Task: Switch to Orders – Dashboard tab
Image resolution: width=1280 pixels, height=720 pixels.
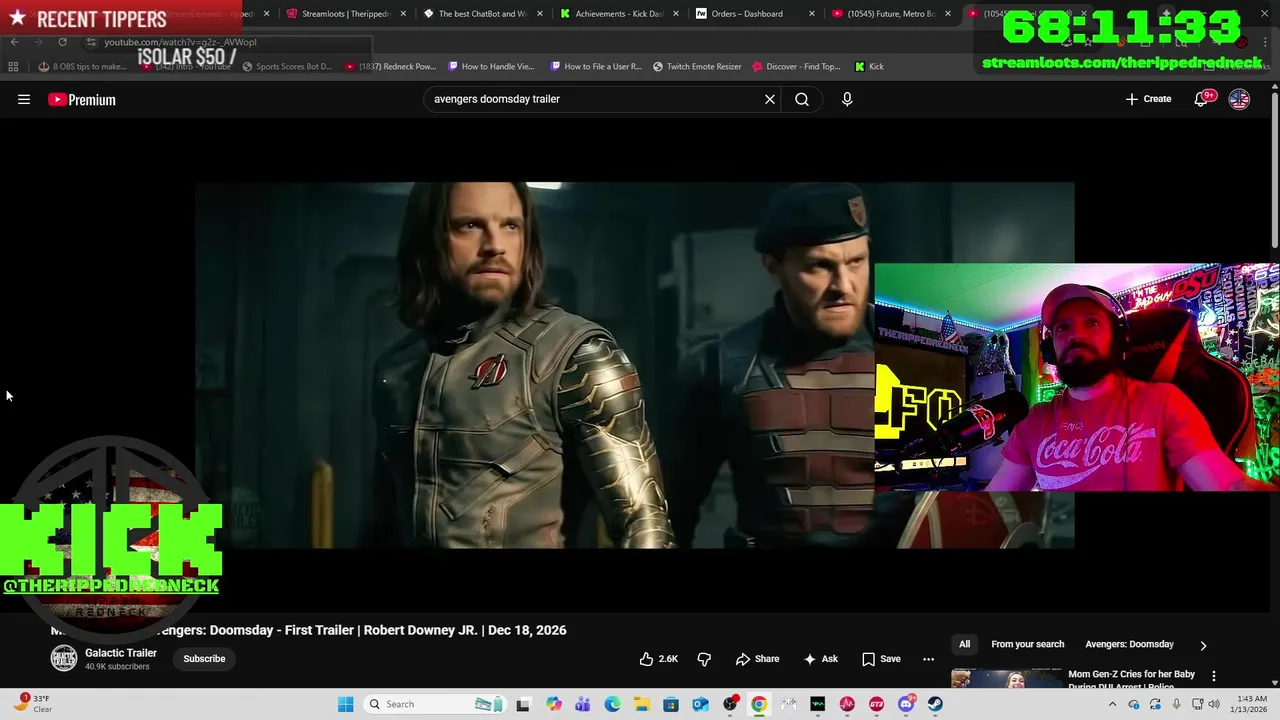Action: point(755,14)
